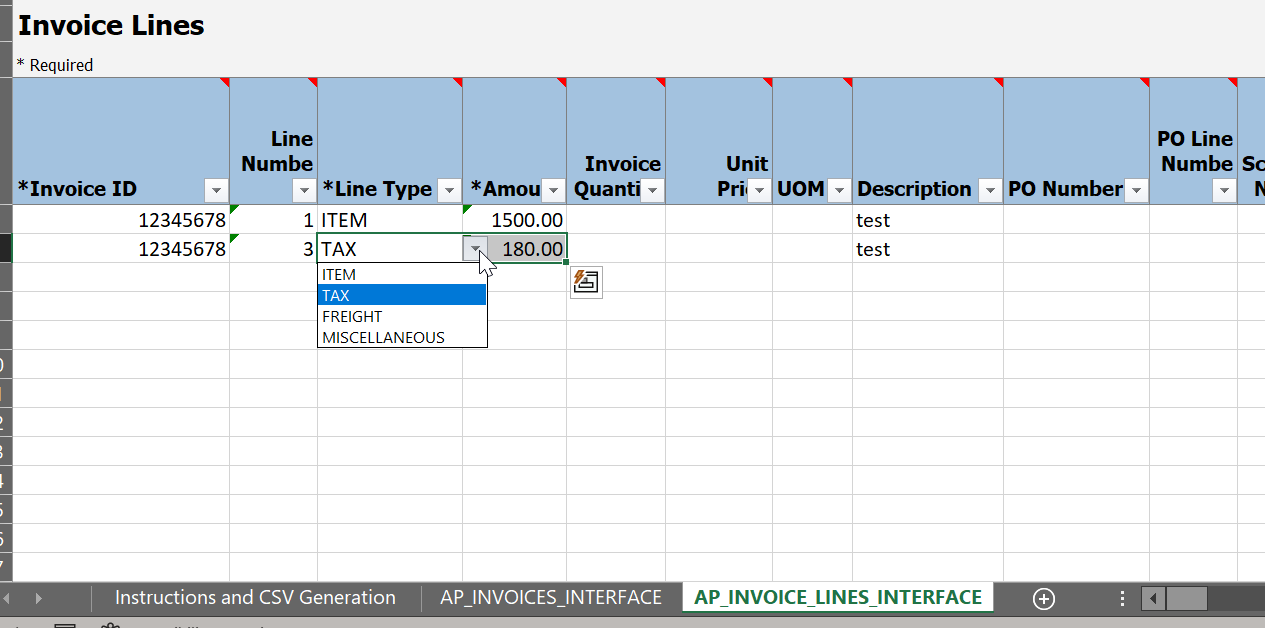The width and height of the screenshot is (1265, 628).
Task: Select FREIGHT from the Line Type list
Action: tap(351, 316)
